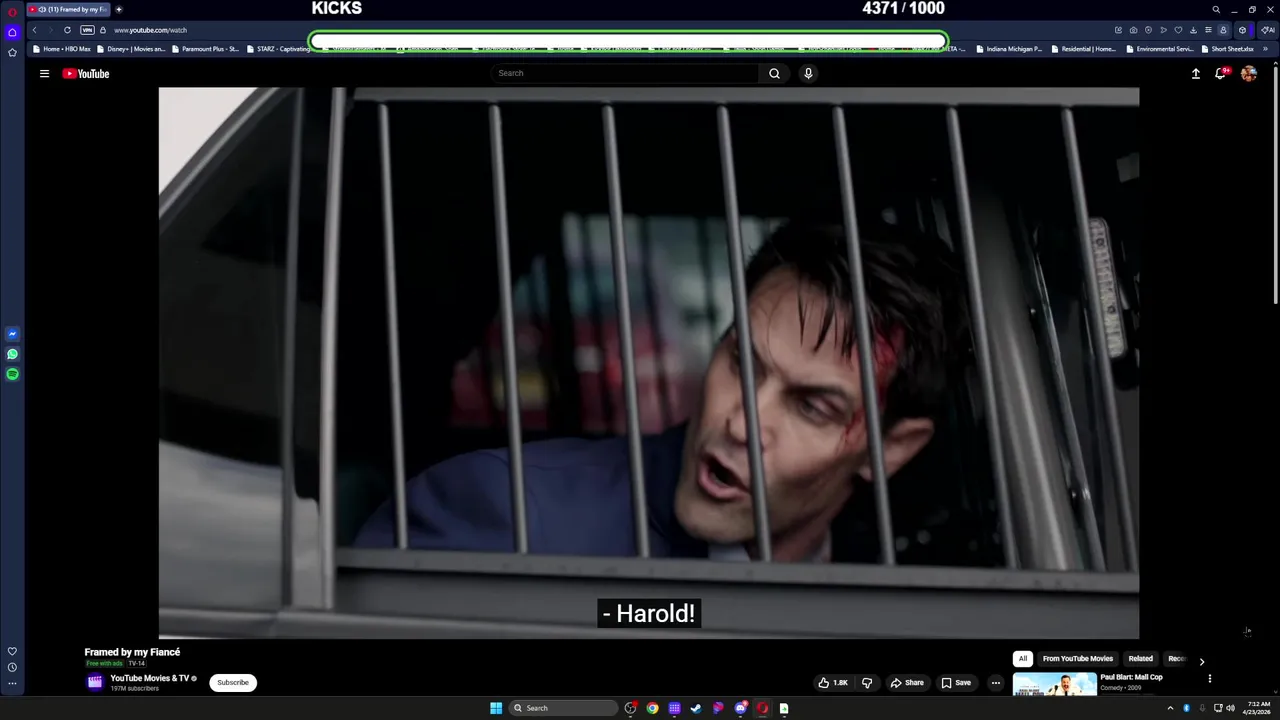Show more filter chips with right arrow
Viewport: 1280px width, 720px height.
coord(1201,661)
